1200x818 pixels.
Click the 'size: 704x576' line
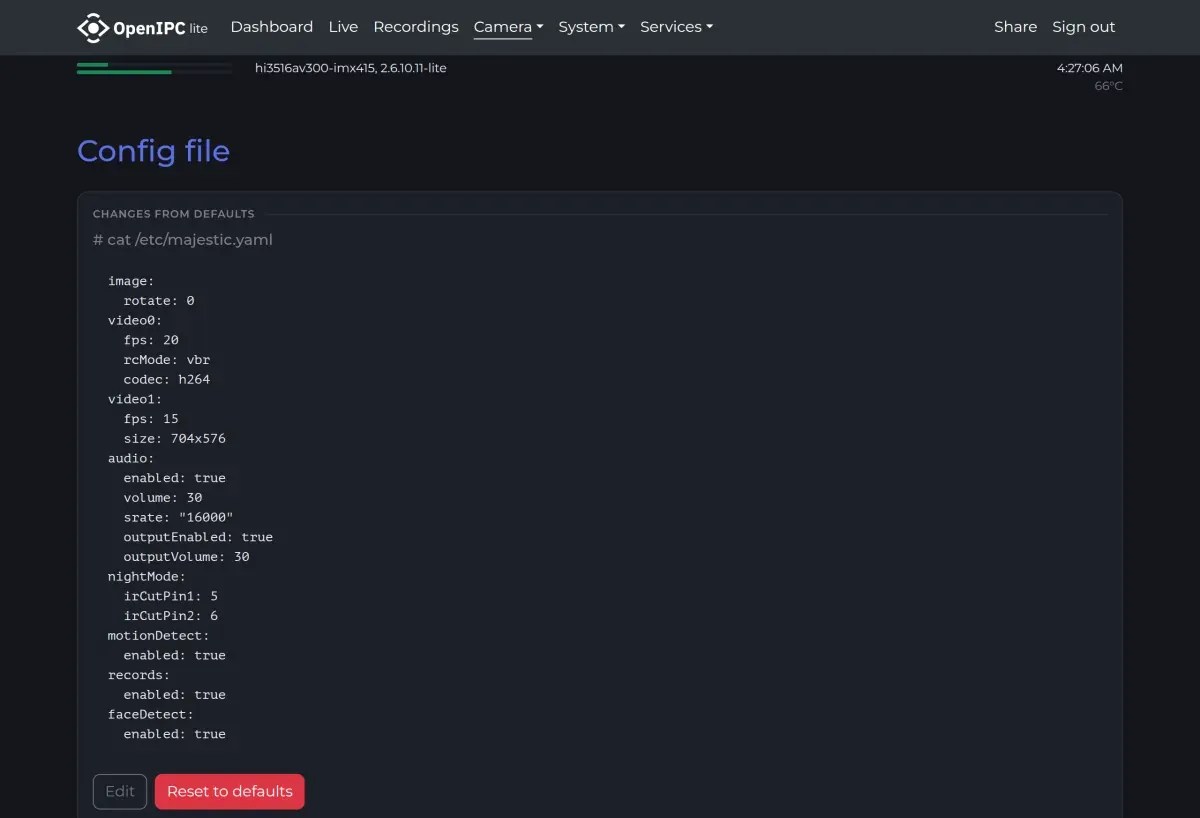coord(175,438)
